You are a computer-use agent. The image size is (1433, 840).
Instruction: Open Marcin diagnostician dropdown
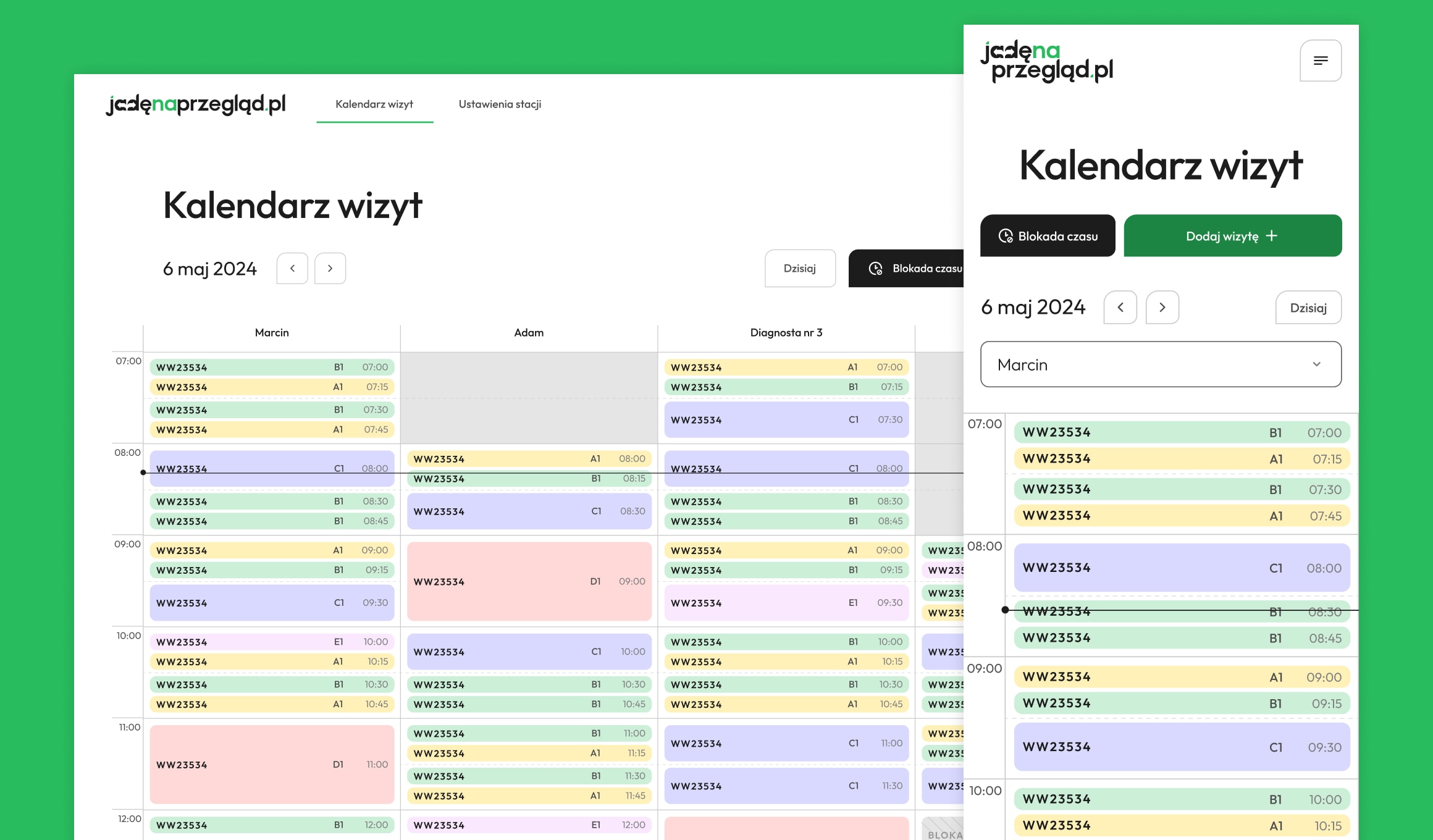(1161, 364)
